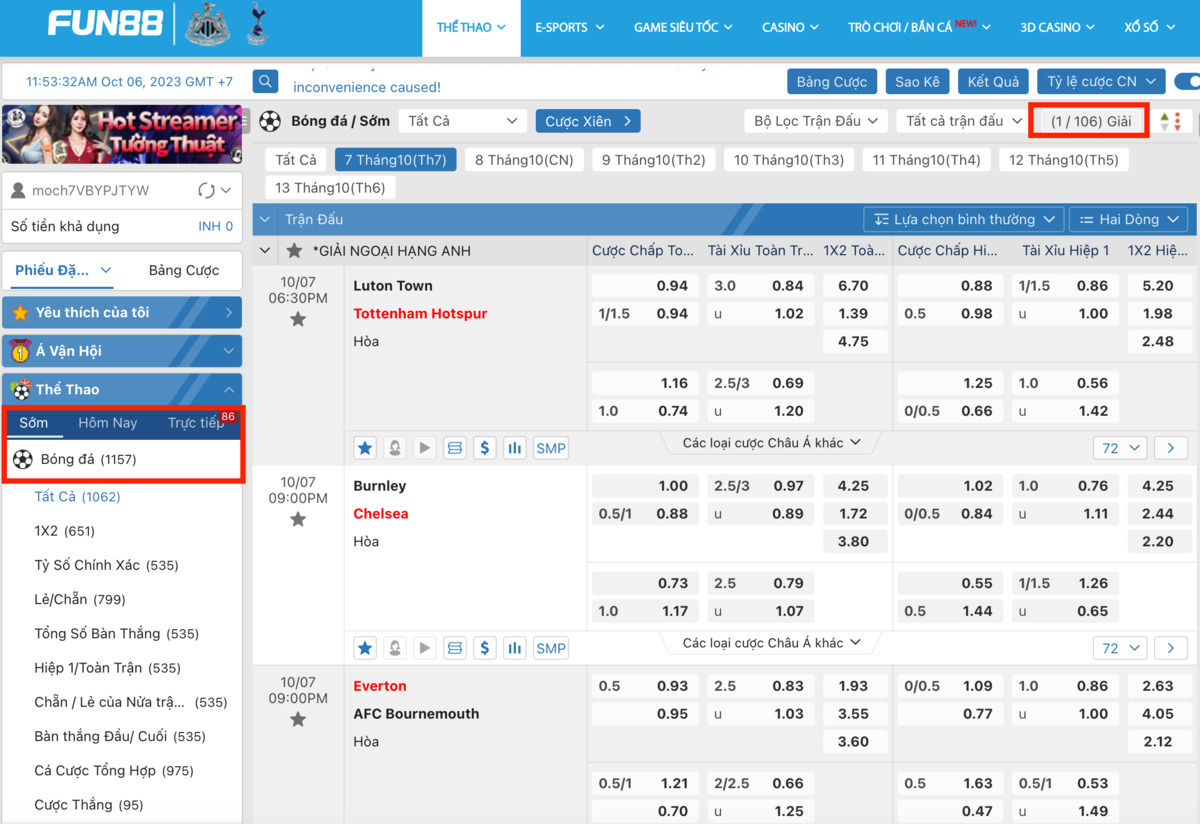Toggle the gray star under Burnley match time

click(298, 520)
